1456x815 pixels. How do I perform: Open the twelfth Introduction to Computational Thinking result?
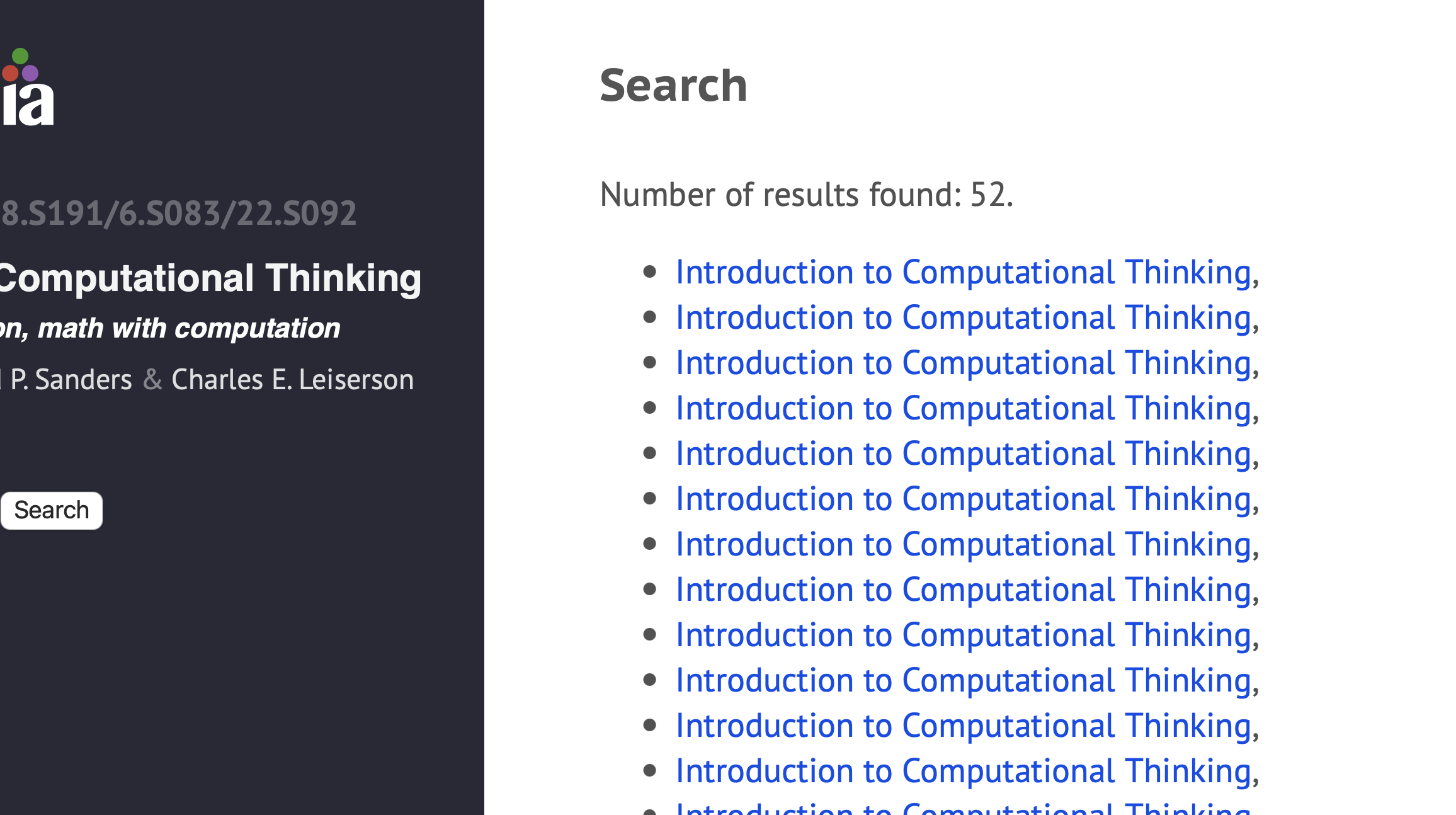pos(963,772)
